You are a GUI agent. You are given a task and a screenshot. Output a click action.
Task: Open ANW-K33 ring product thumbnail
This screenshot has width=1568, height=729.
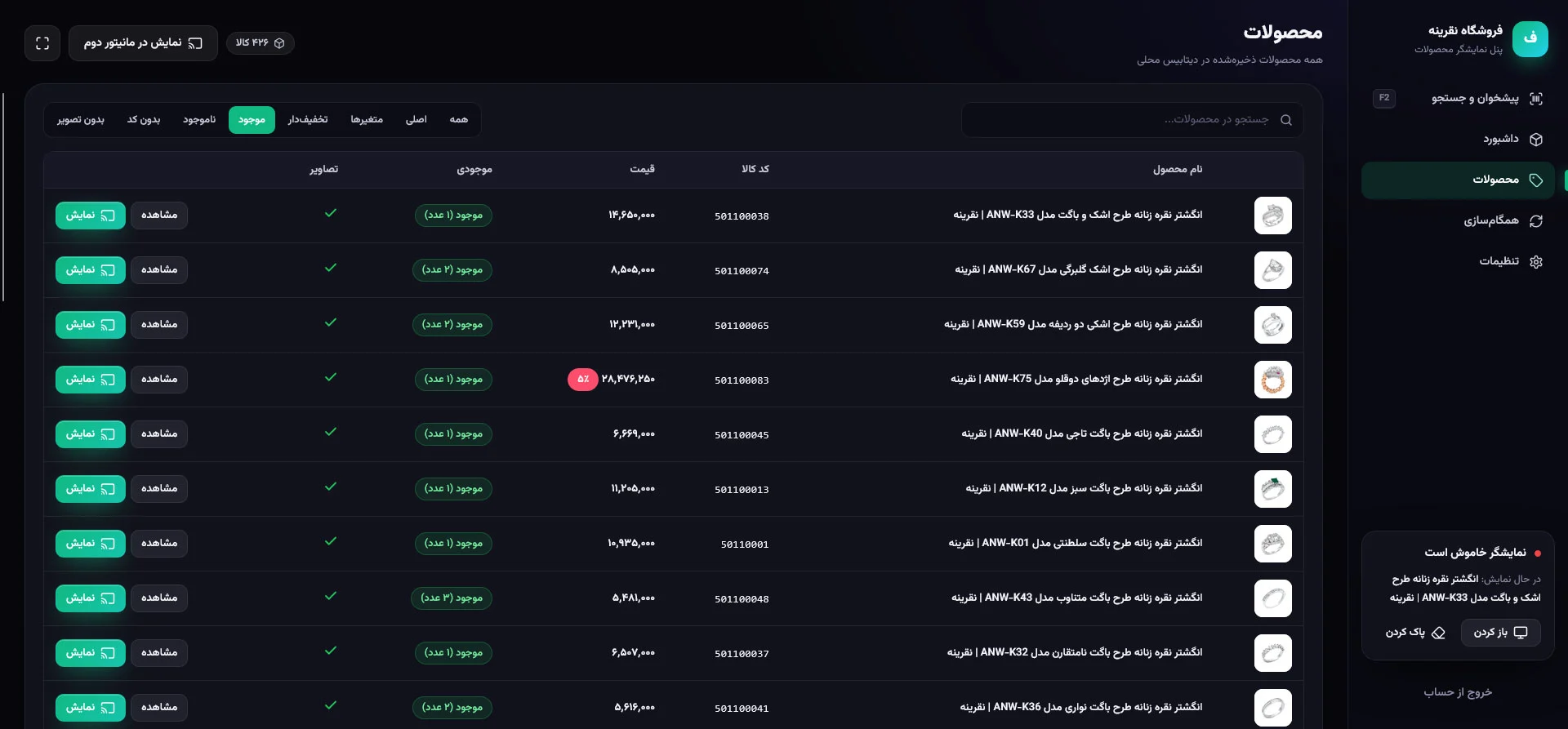[x=1272, y=216]
